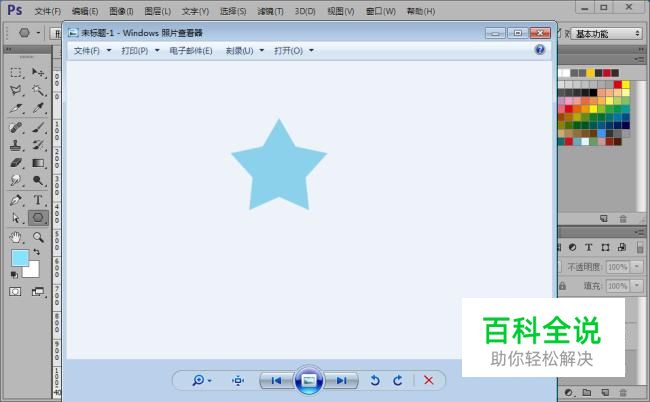Image resolution: width=650 pixels, height=402 pixels.
Task: Open Photoshop 视图(V) menu
Action: [x=341, y=11]
